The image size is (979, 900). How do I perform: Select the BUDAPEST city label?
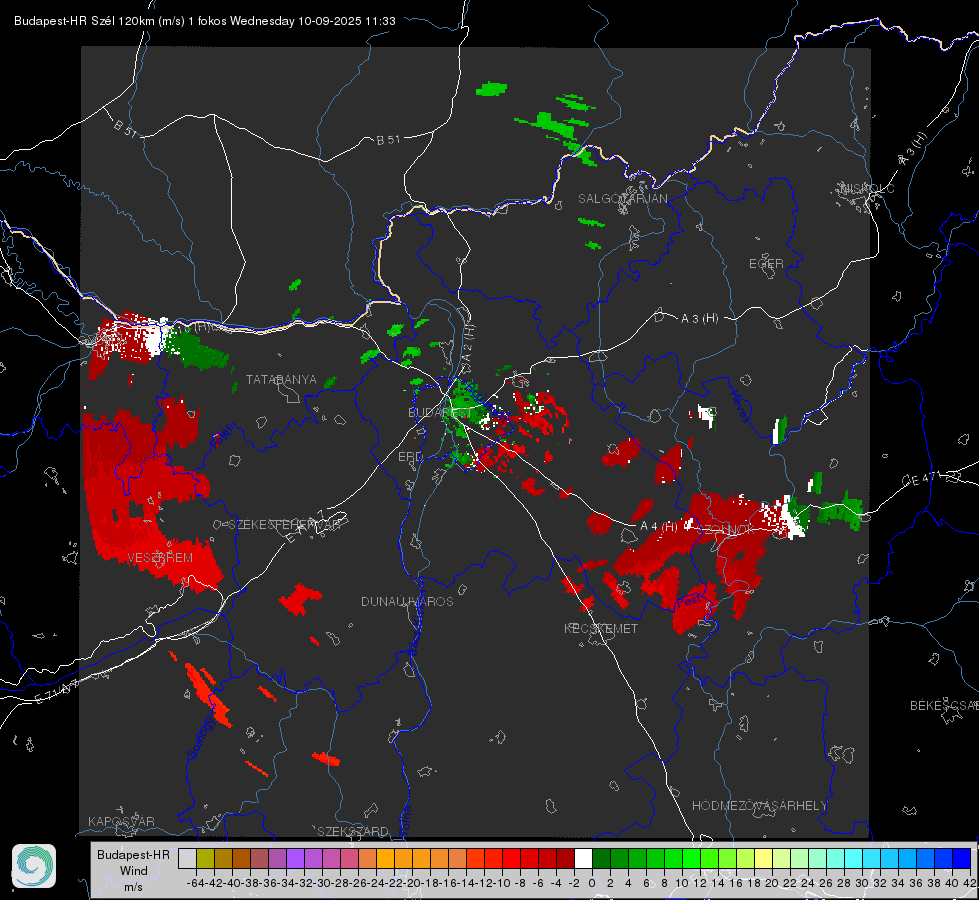click(x=439, y=413)
